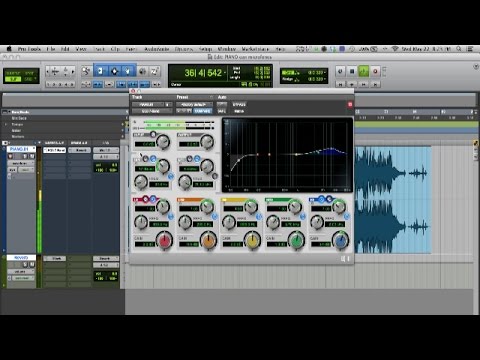Click the transport Fast Forward button
480x360 pixels.
click(364, 84)
